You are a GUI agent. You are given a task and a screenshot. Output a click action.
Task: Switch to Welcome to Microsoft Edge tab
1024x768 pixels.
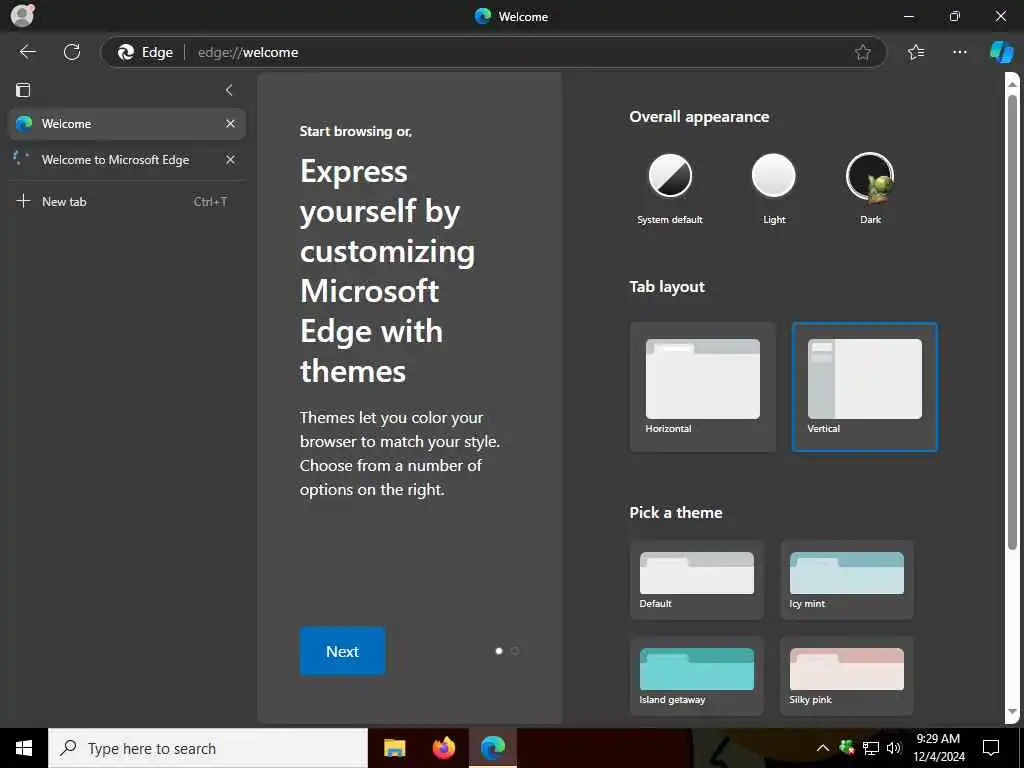coord(127,159)
